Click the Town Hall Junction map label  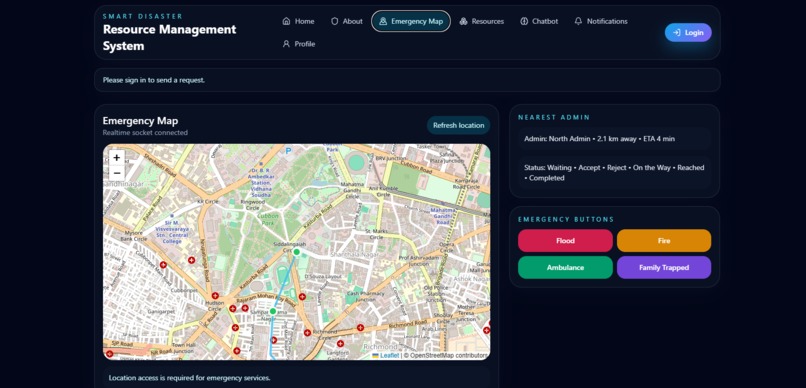click(184, 348)
